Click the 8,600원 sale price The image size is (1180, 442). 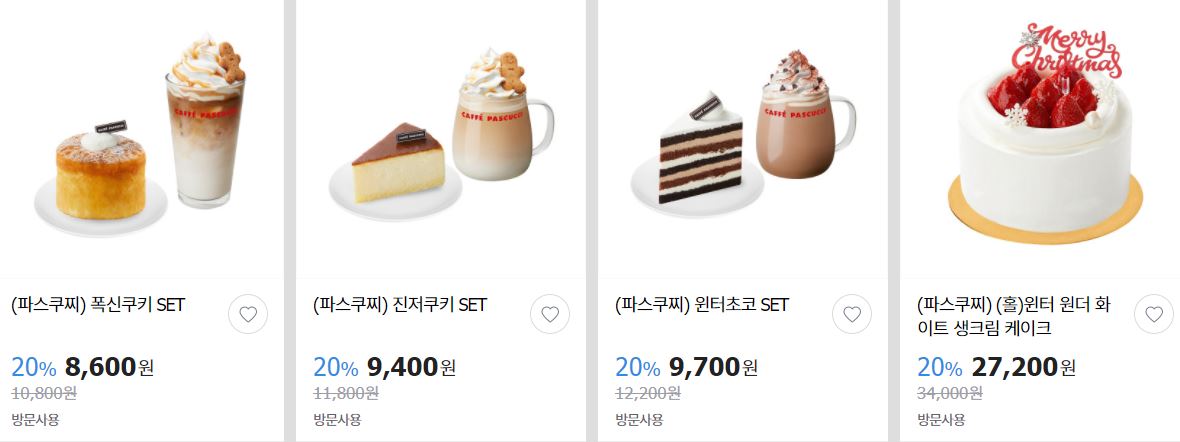pos(109,367)
